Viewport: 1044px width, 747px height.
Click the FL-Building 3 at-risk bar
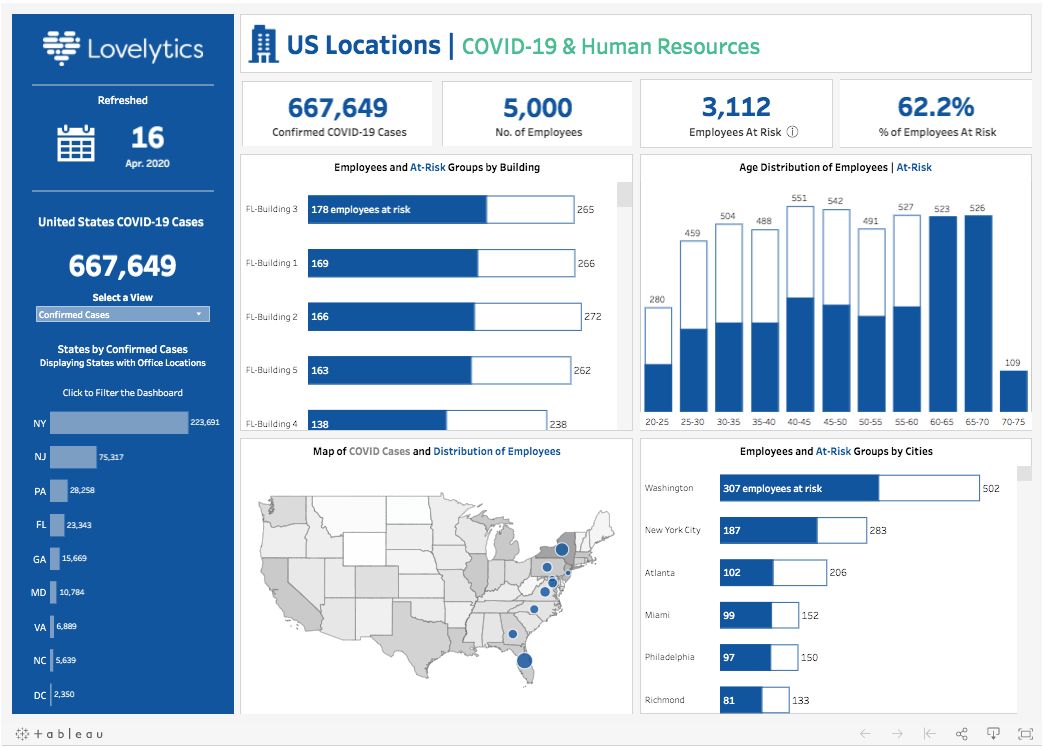click(x=397, y=209)
